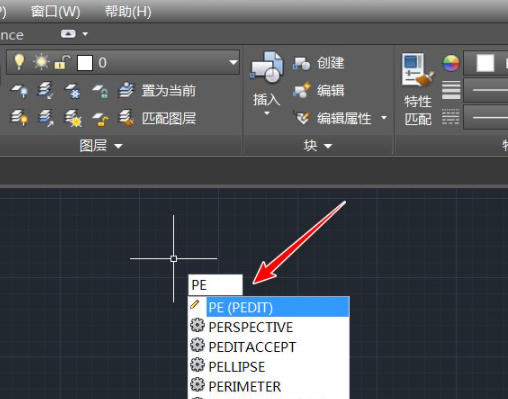The height and width of the screenshot is (399, 508).
Task: Click the 编辑属性 icon
Action: tap(302, 118)
